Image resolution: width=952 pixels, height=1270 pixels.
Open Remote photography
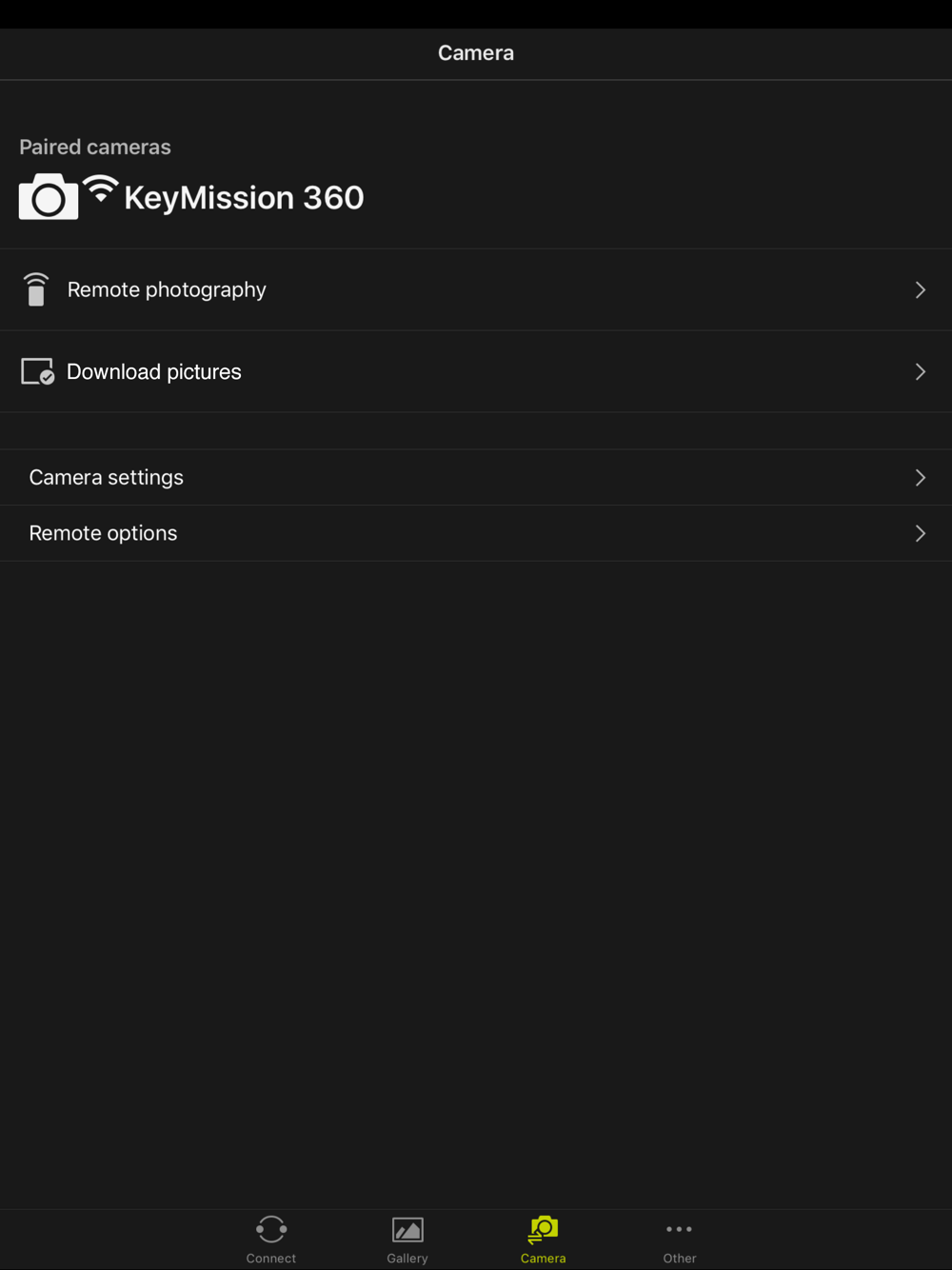(x=476, y=289)
